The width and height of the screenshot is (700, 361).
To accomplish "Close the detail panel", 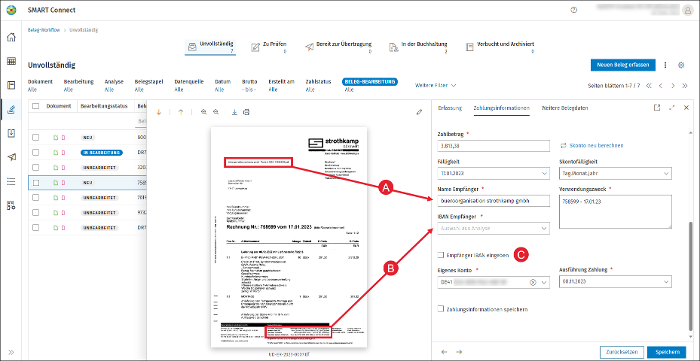I will [x=687, y=108].
